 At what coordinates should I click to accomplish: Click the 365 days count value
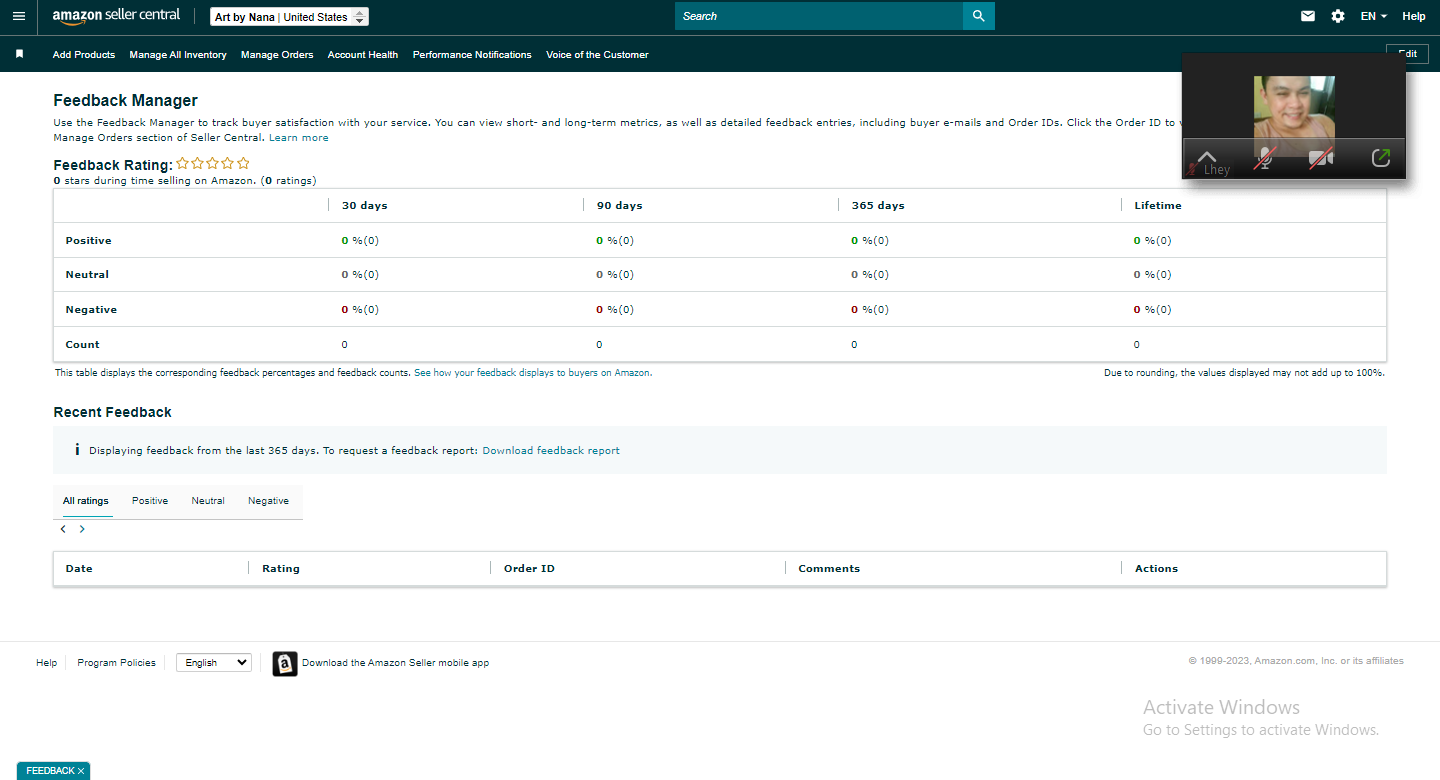854,344
